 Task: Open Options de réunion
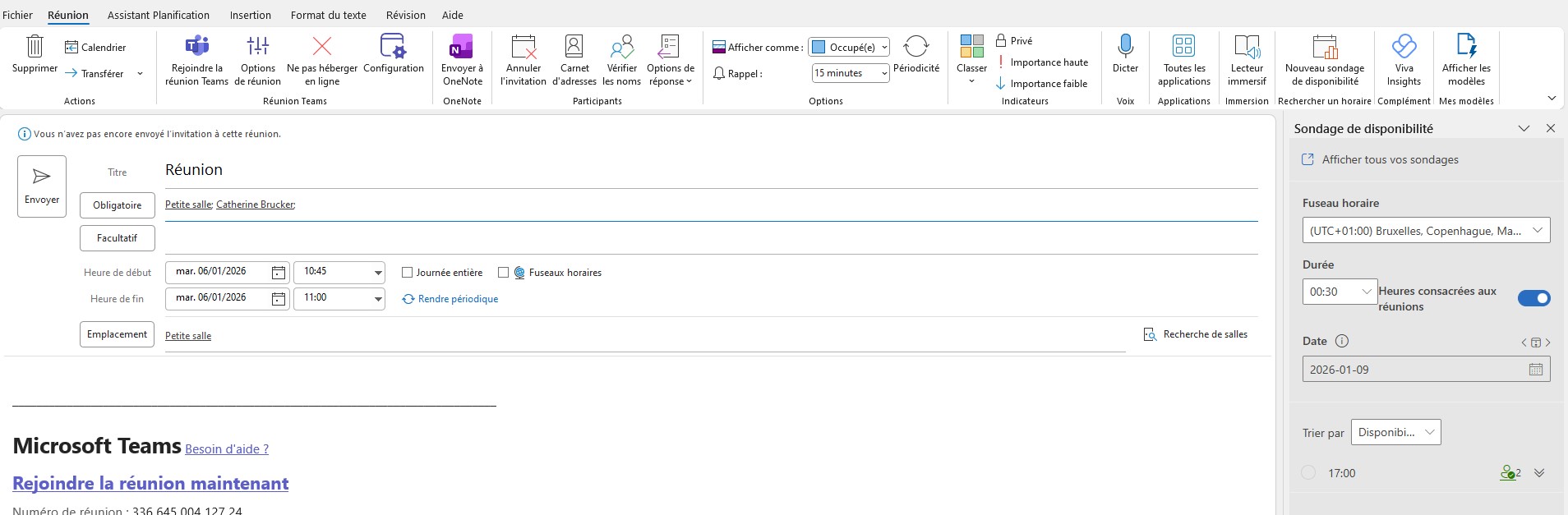(257, 60)
